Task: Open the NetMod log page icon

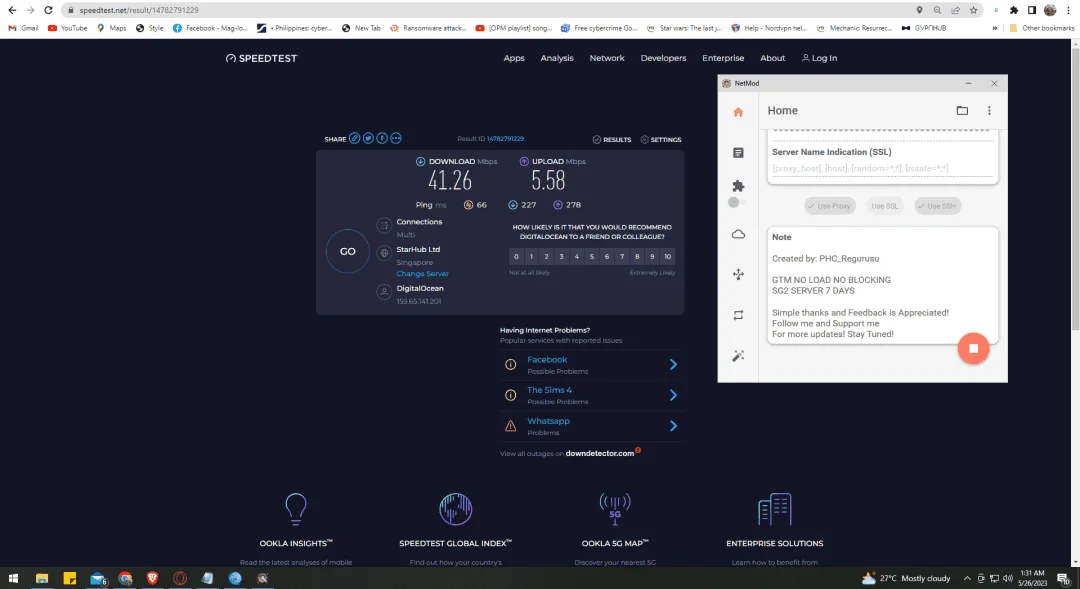Action: tap(738, 153)
